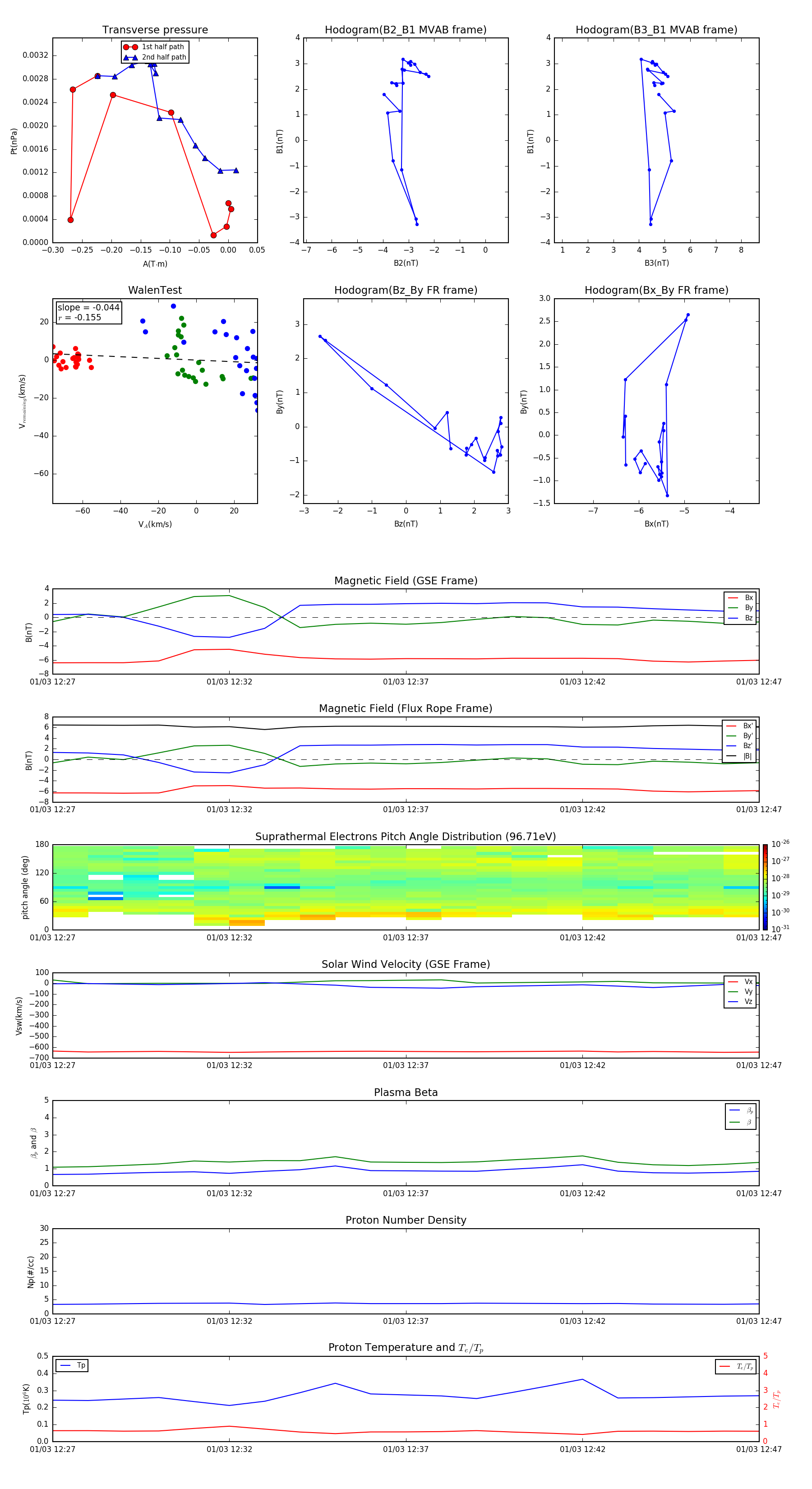Viewport: 812px width, 1489px height.
Task: Click 'pitch angle (deg)' y-axis label
Action: point(25,887)
